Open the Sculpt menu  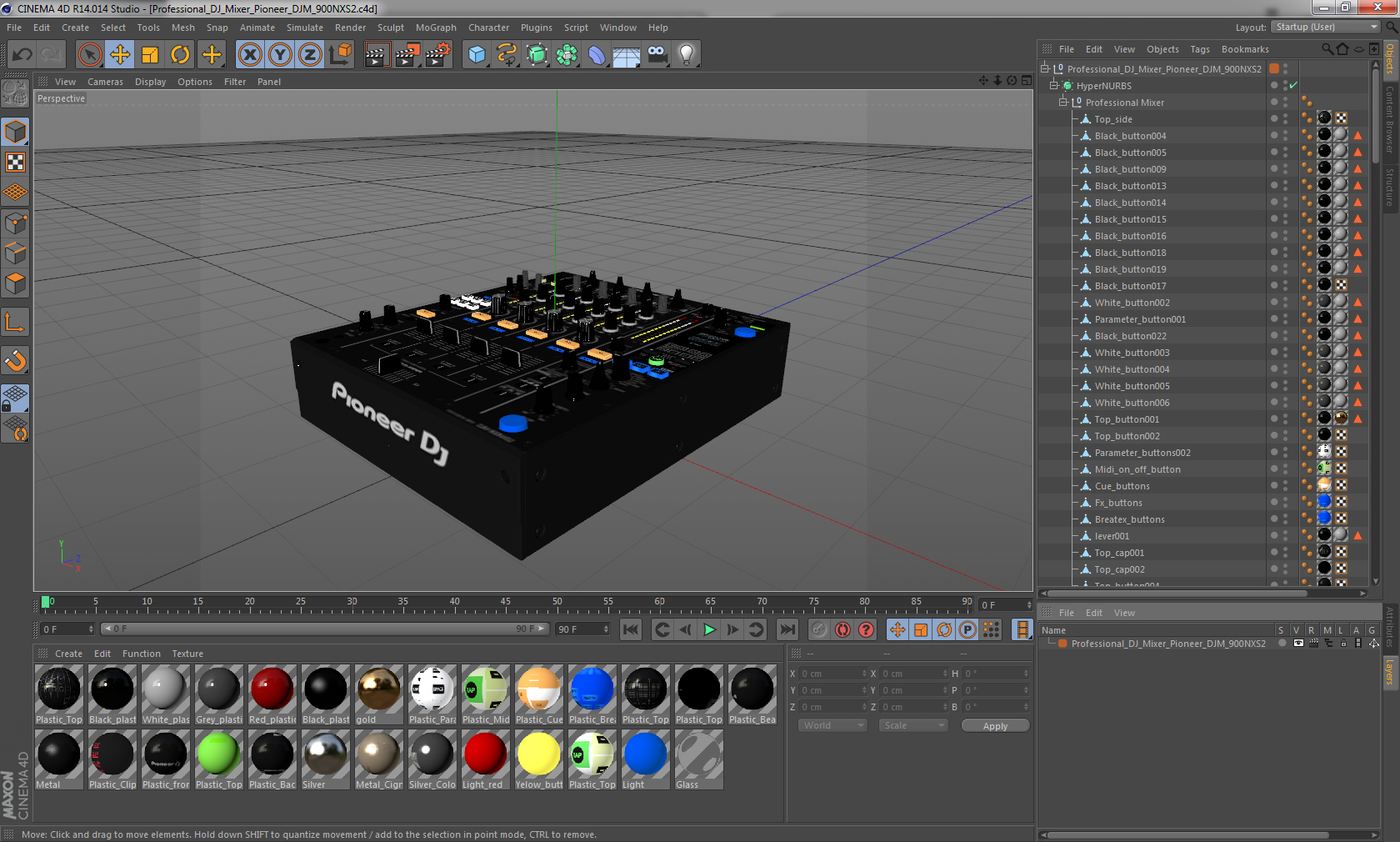[391, 28]
